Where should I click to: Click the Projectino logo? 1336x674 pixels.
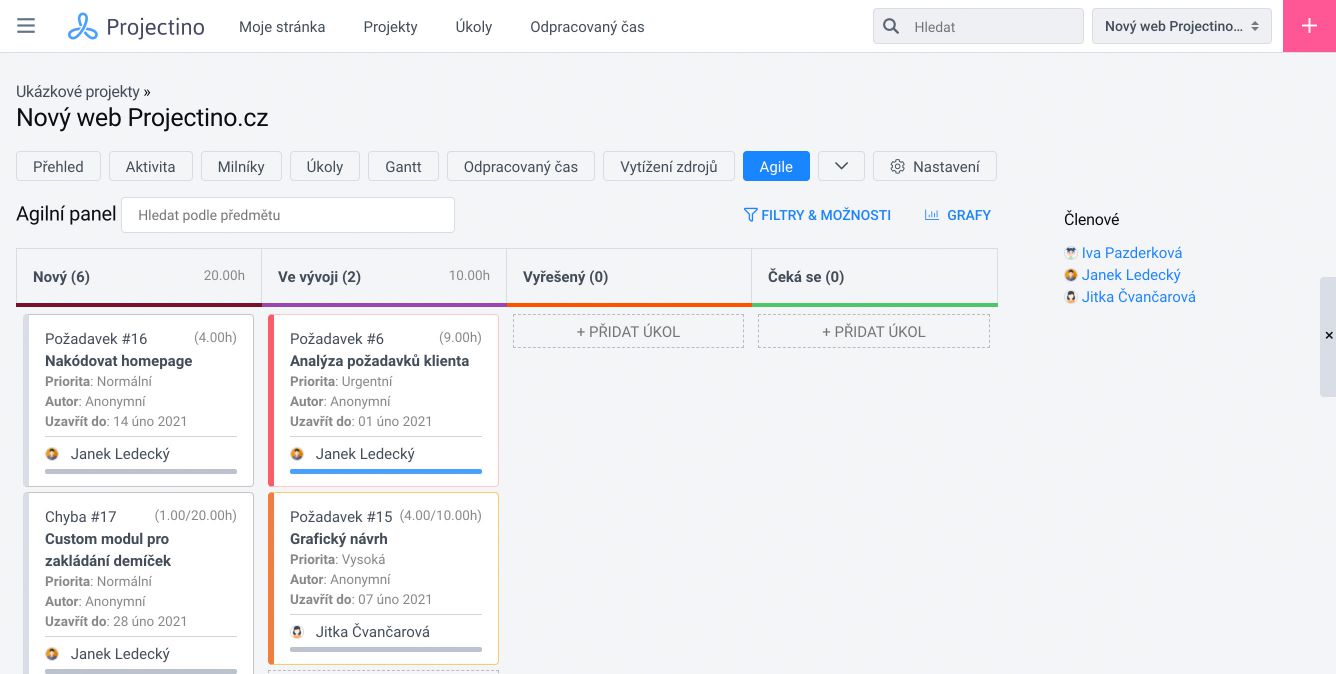point(136,27)
